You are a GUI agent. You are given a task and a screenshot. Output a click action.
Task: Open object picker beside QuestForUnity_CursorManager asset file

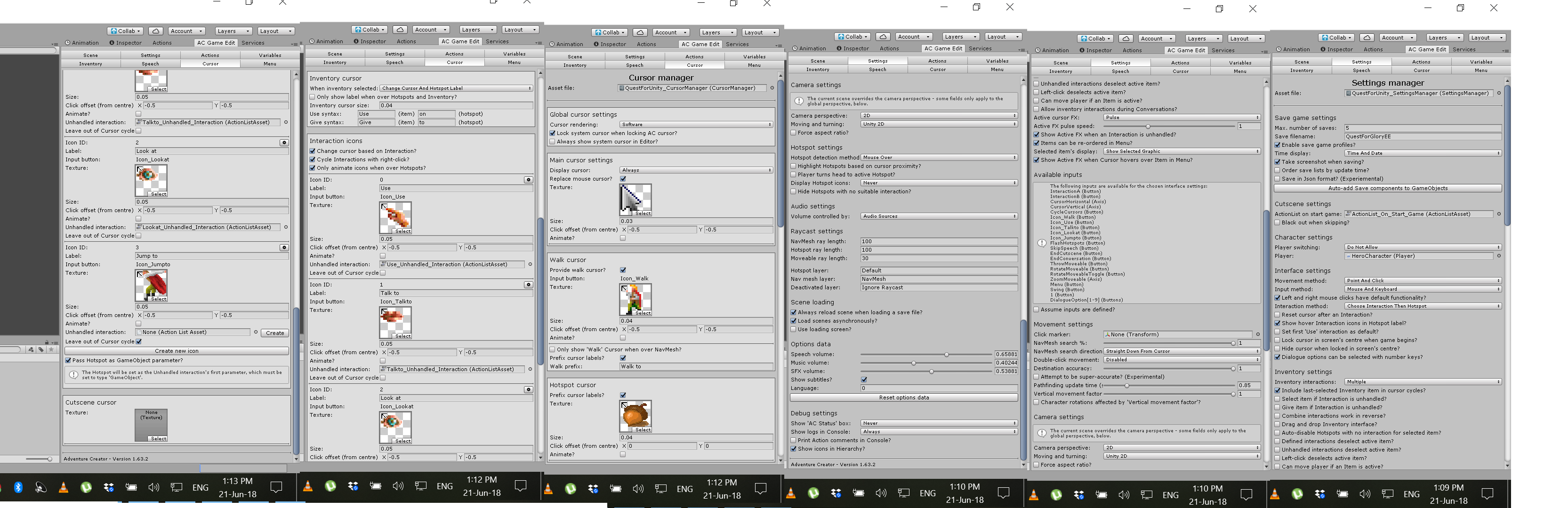coord(772,88)
